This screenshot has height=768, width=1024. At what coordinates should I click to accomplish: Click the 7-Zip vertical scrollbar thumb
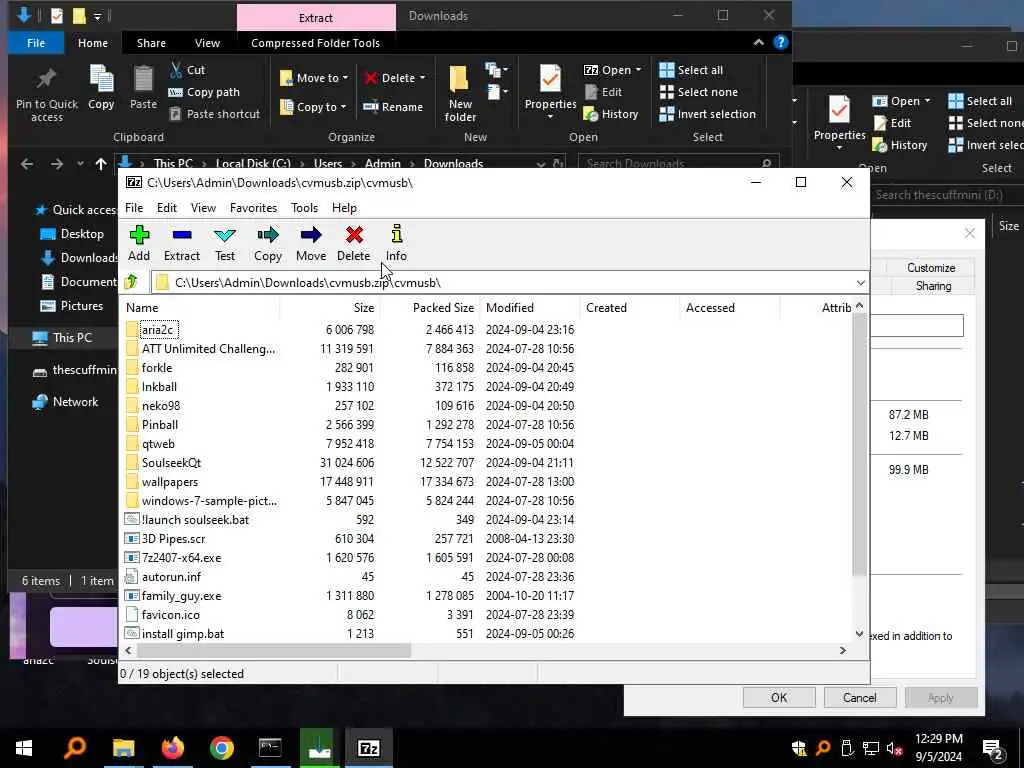[859, 444]
